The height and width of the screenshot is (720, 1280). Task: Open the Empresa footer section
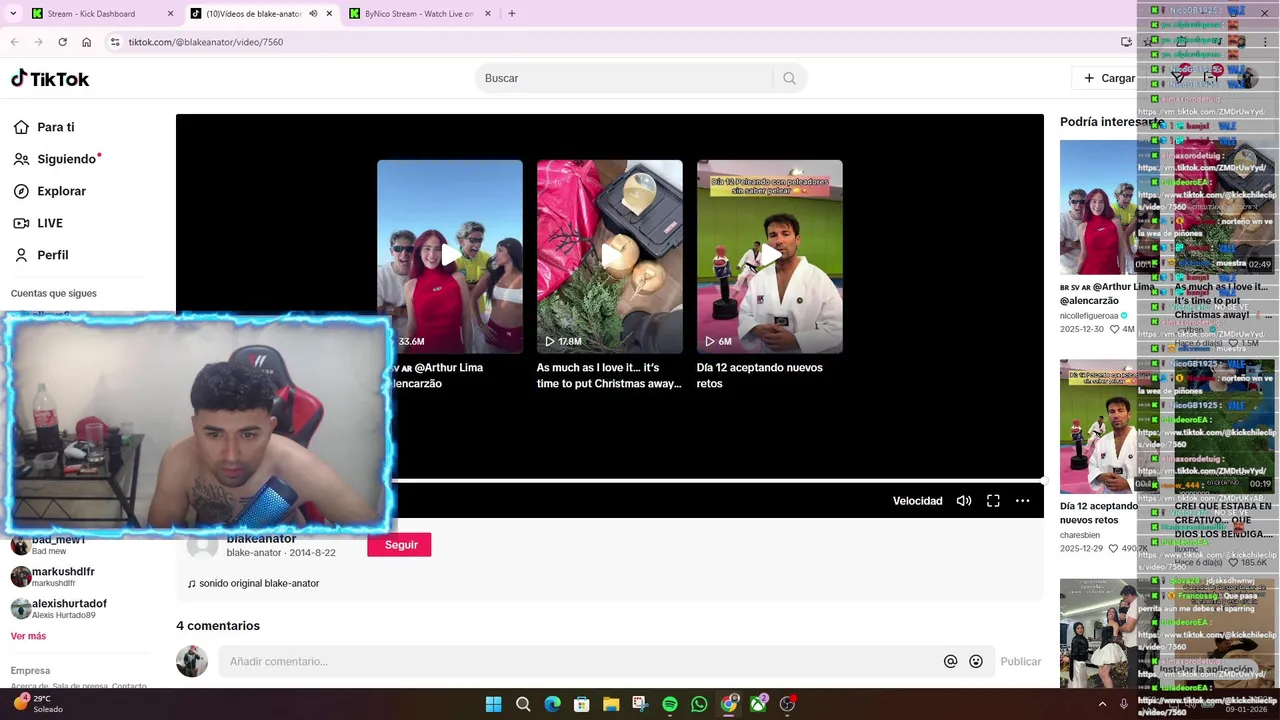coord(30,671)
